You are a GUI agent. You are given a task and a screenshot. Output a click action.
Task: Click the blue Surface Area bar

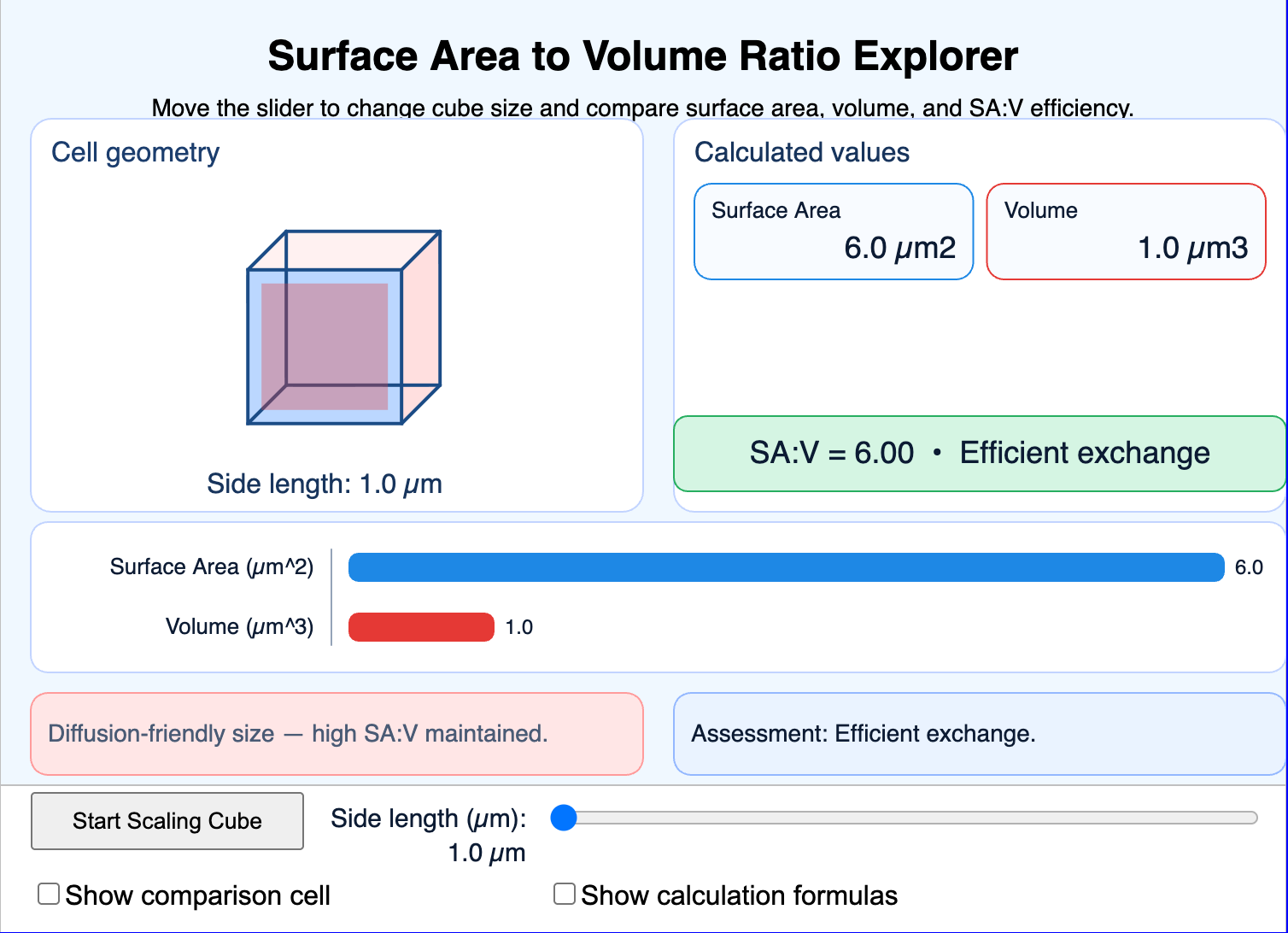click(x=786, y=567)
